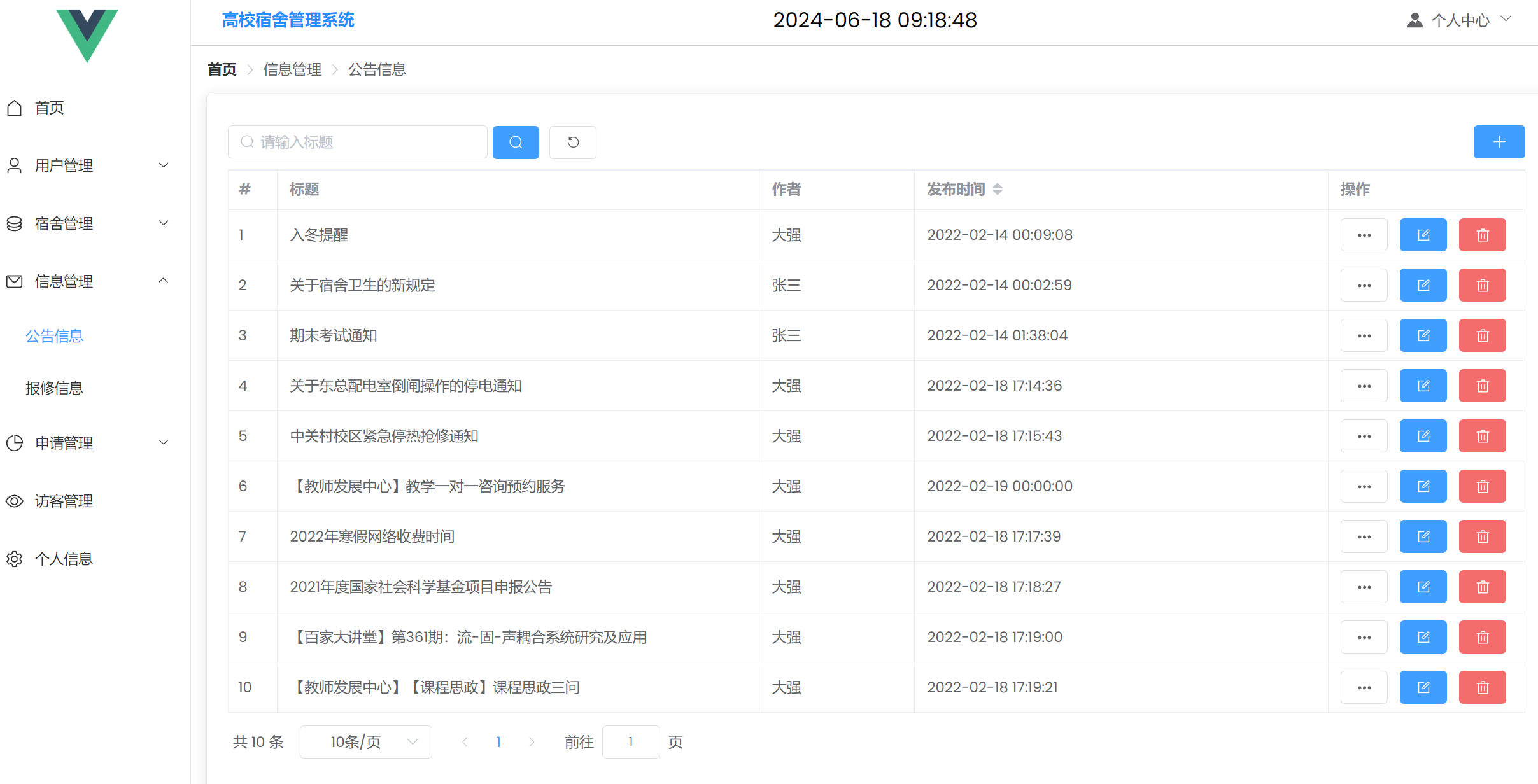The height and width of the screenshot is (784, 1538).
Task: Click the person icon beside 个人中心
Action: (1415, 20)
